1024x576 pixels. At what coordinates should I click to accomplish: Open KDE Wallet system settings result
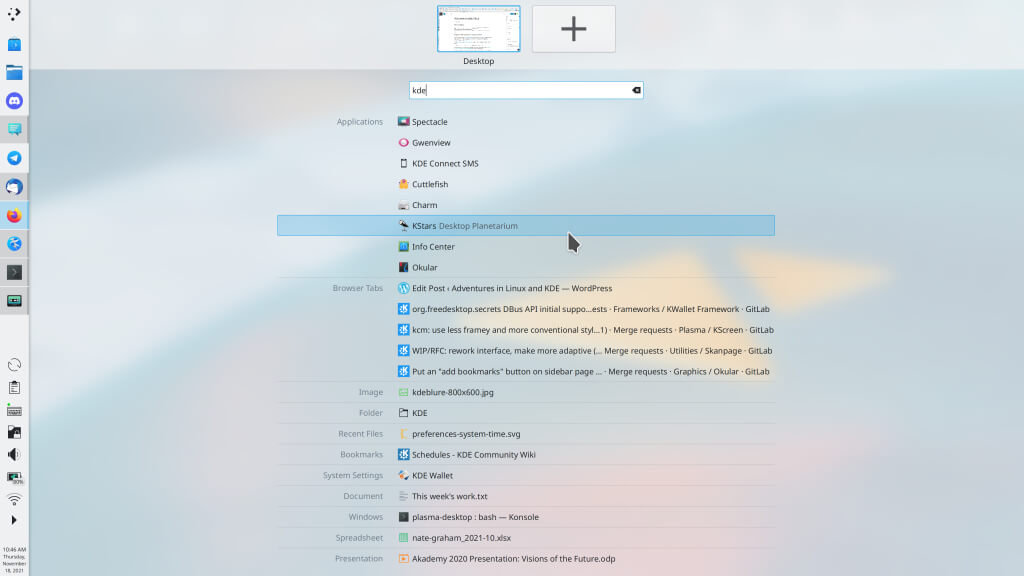(x=432, y=476)
